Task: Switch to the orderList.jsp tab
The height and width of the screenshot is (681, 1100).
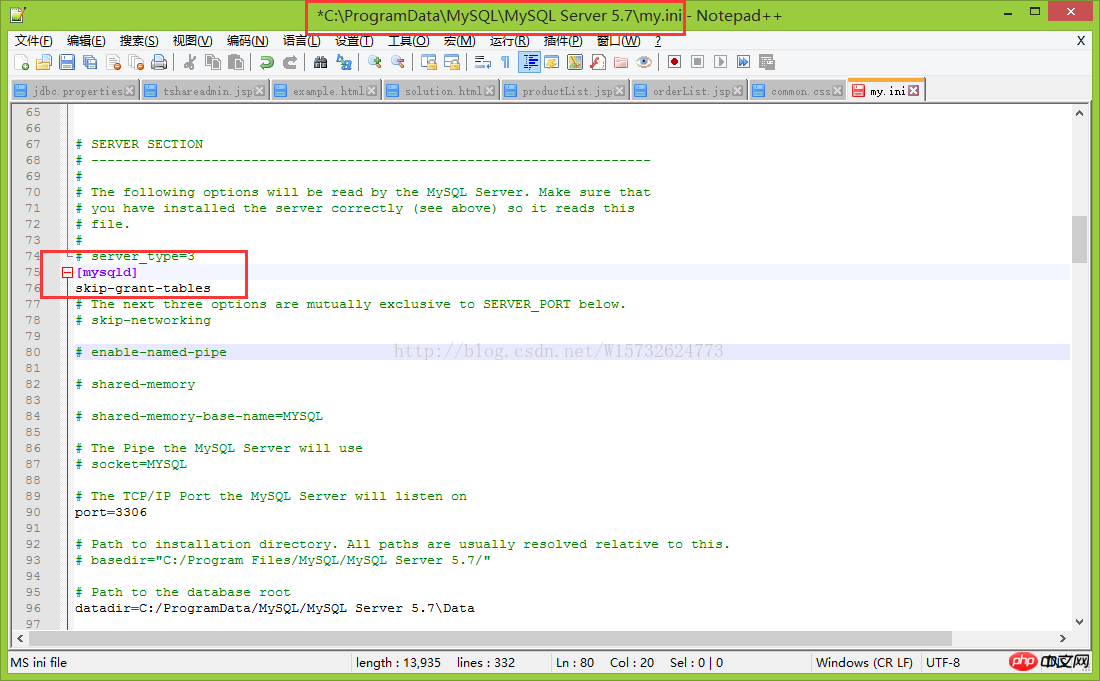Action: pos(689,91)
